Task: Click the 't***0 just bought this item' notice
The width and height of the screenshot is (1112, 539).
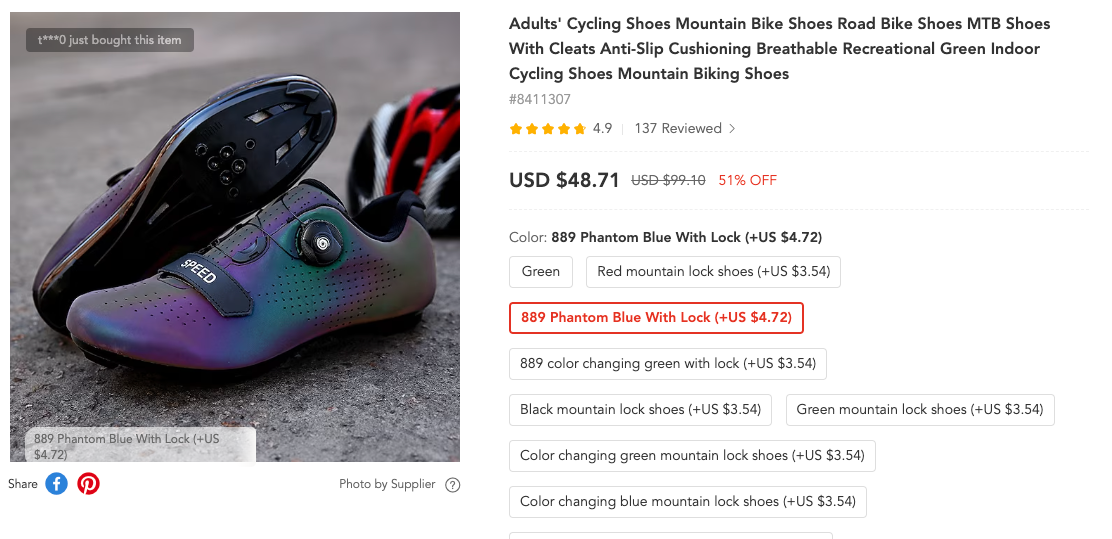Action: click(x=110, y=40)
